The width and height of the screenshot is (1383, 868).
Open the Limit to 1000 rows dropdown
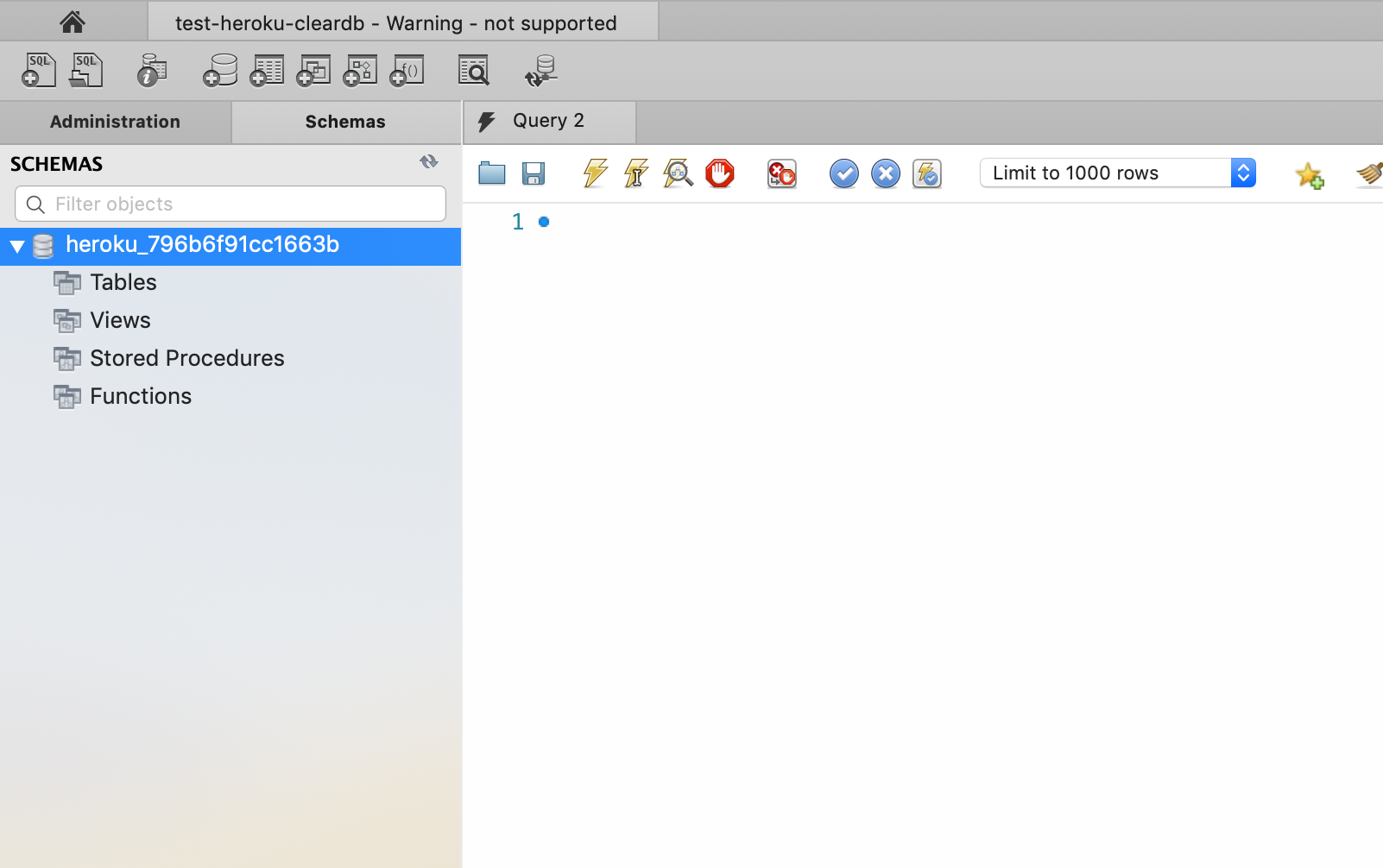point(1243,173)
